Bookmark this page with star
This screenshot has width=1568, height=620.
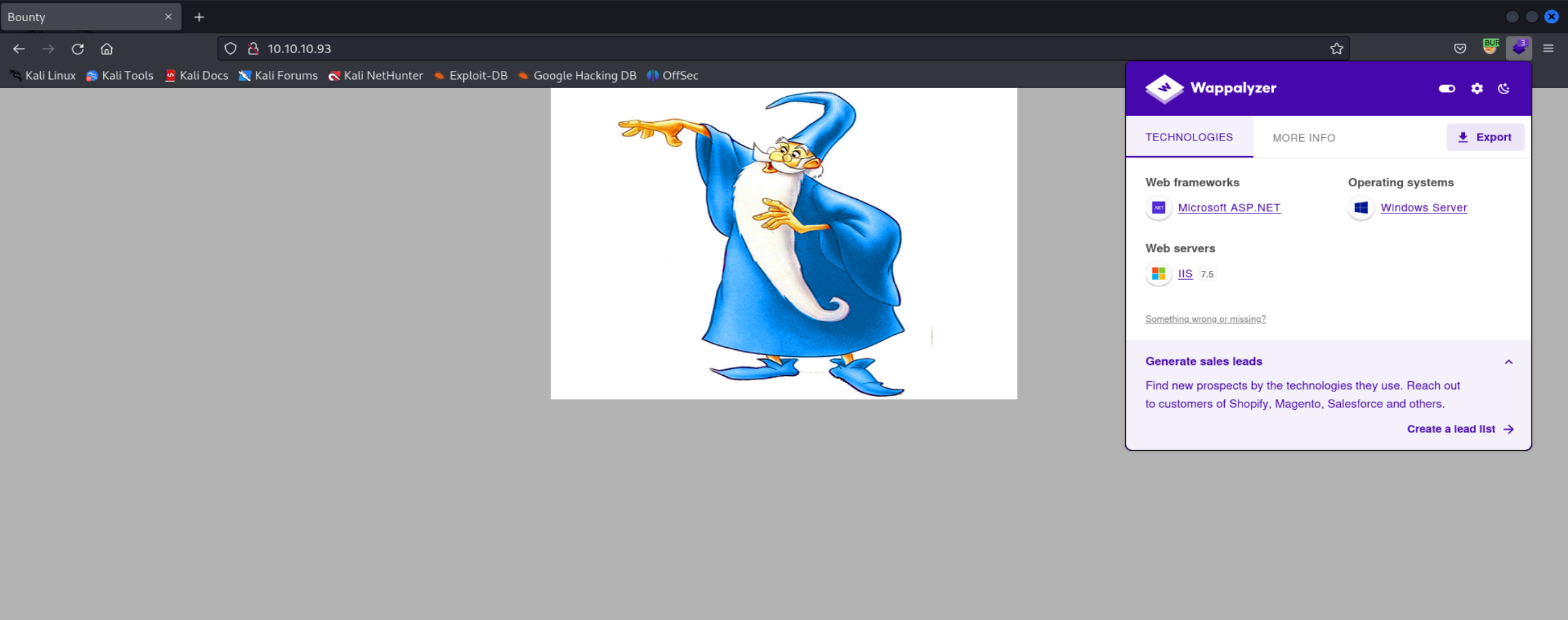[1337, 48]
